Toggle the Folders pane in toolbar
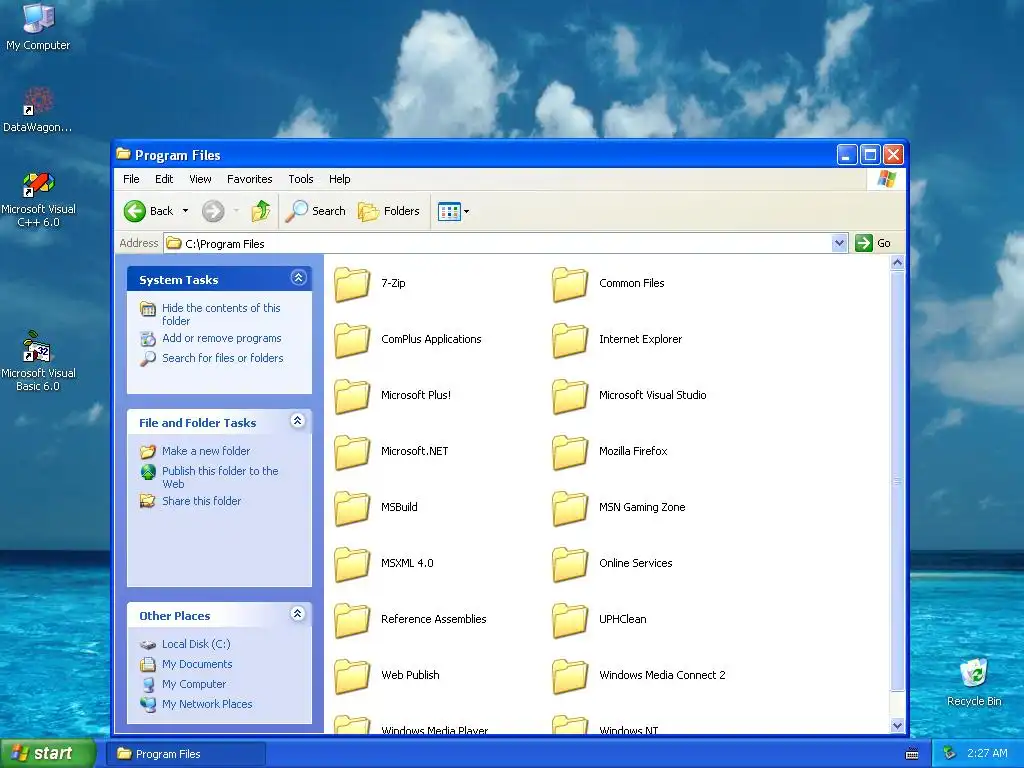 click(389, 211)
